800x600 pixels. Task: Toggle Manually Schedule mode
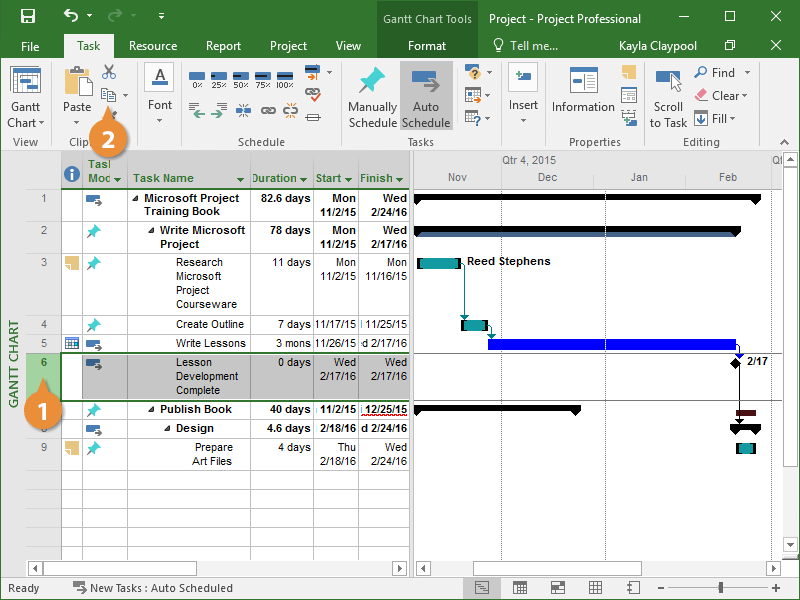372,97
